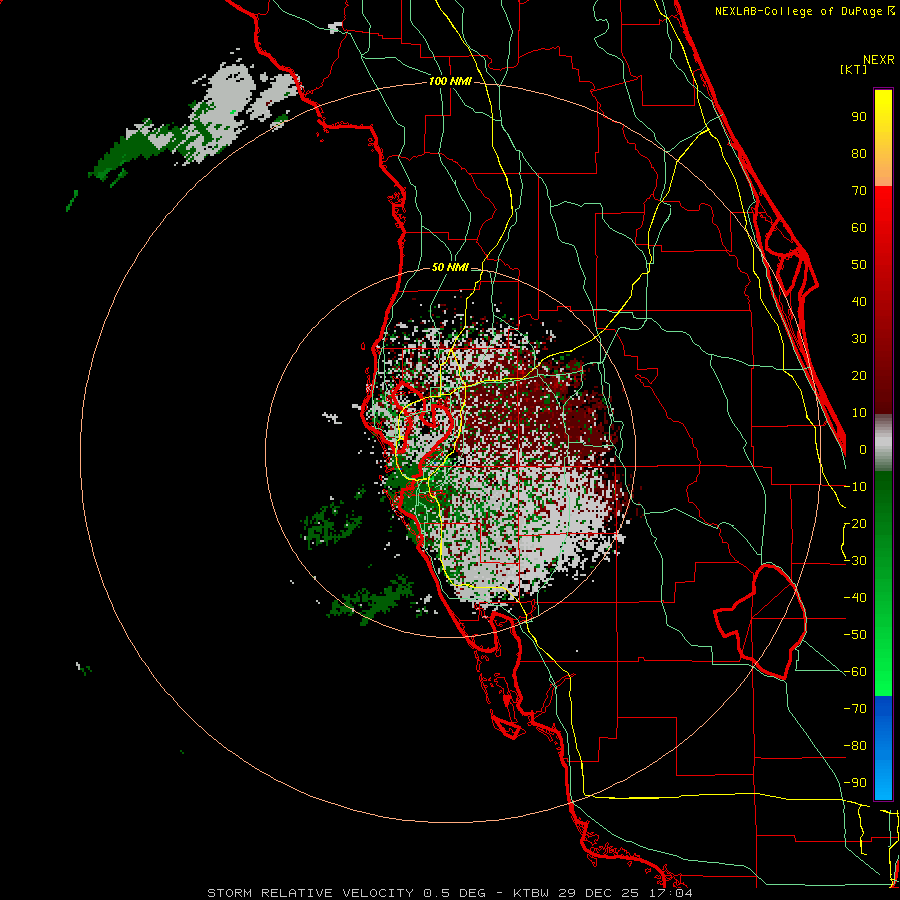Click the "70" value on the velocity scale
The image size is (900, 900).
tap(859, 191)
